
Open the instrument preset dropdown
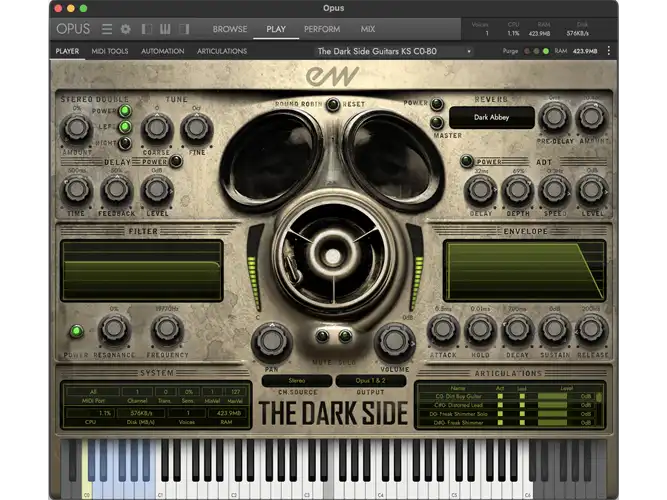(395, 51)
